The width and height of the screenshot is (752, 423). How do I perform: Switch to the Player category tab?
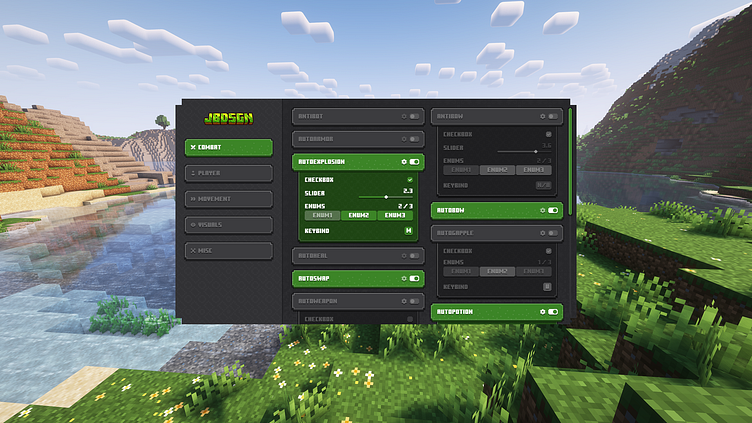[x=229, y=173]
